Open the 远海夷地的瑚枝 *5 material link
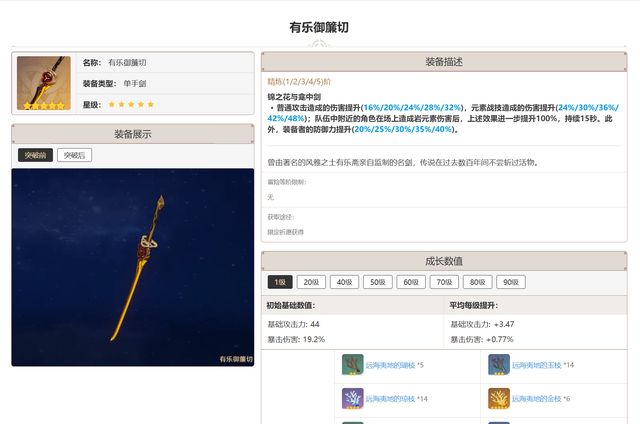Viewport: 640px width, 424px height. 394,365
